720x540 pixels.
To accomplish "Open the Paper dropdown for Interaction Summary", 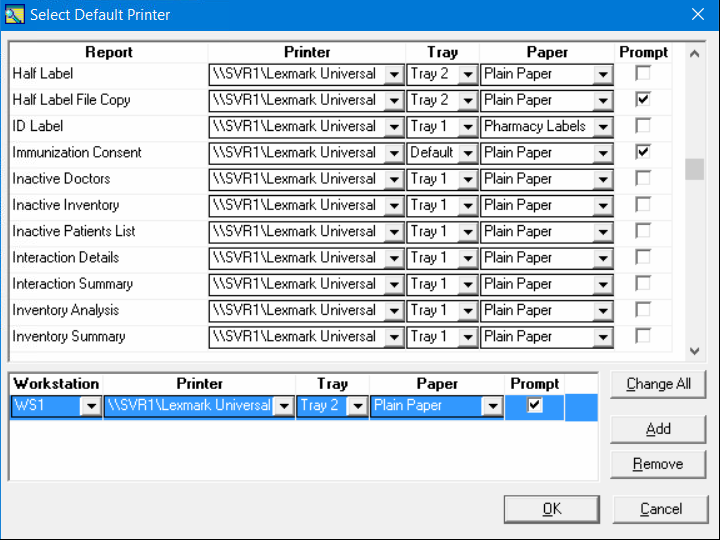I will pyautogui.click(x=603, y=285).
